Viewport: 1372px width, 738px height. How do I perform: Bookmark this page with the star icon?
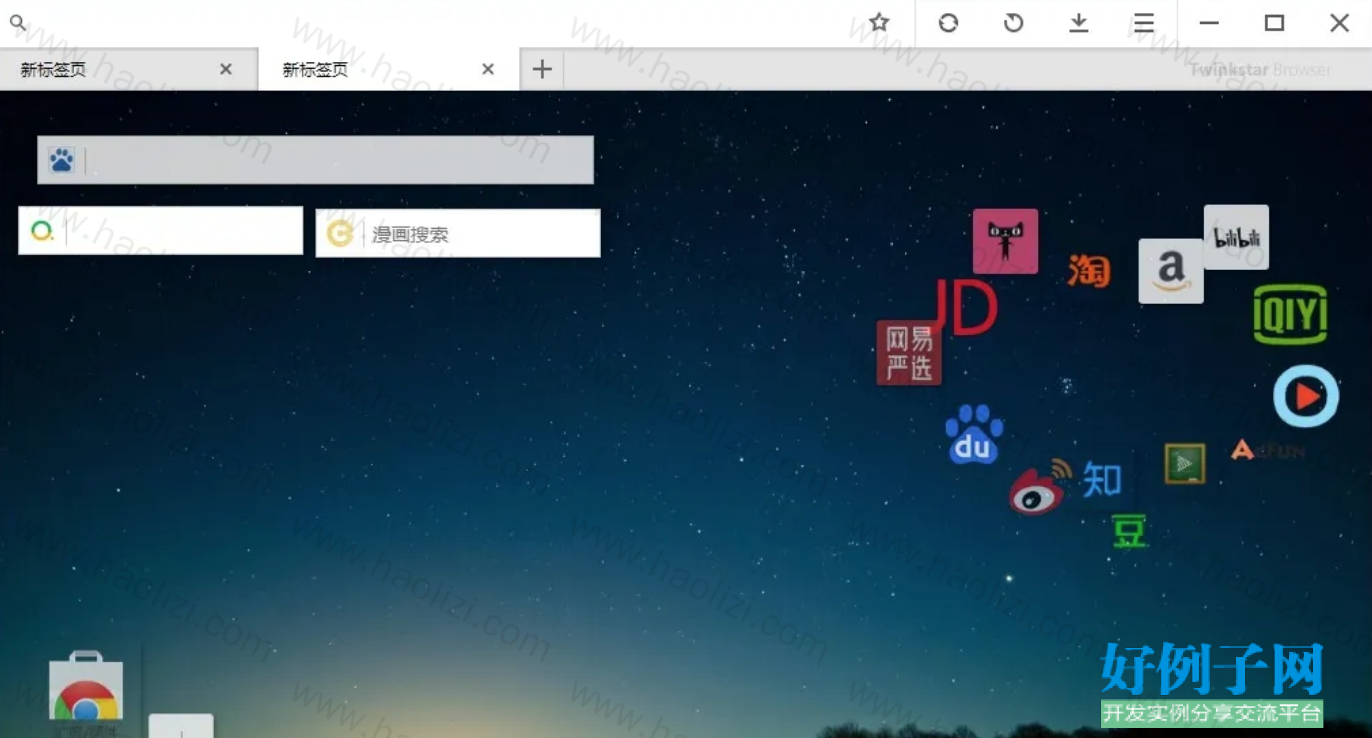[879, 22]
